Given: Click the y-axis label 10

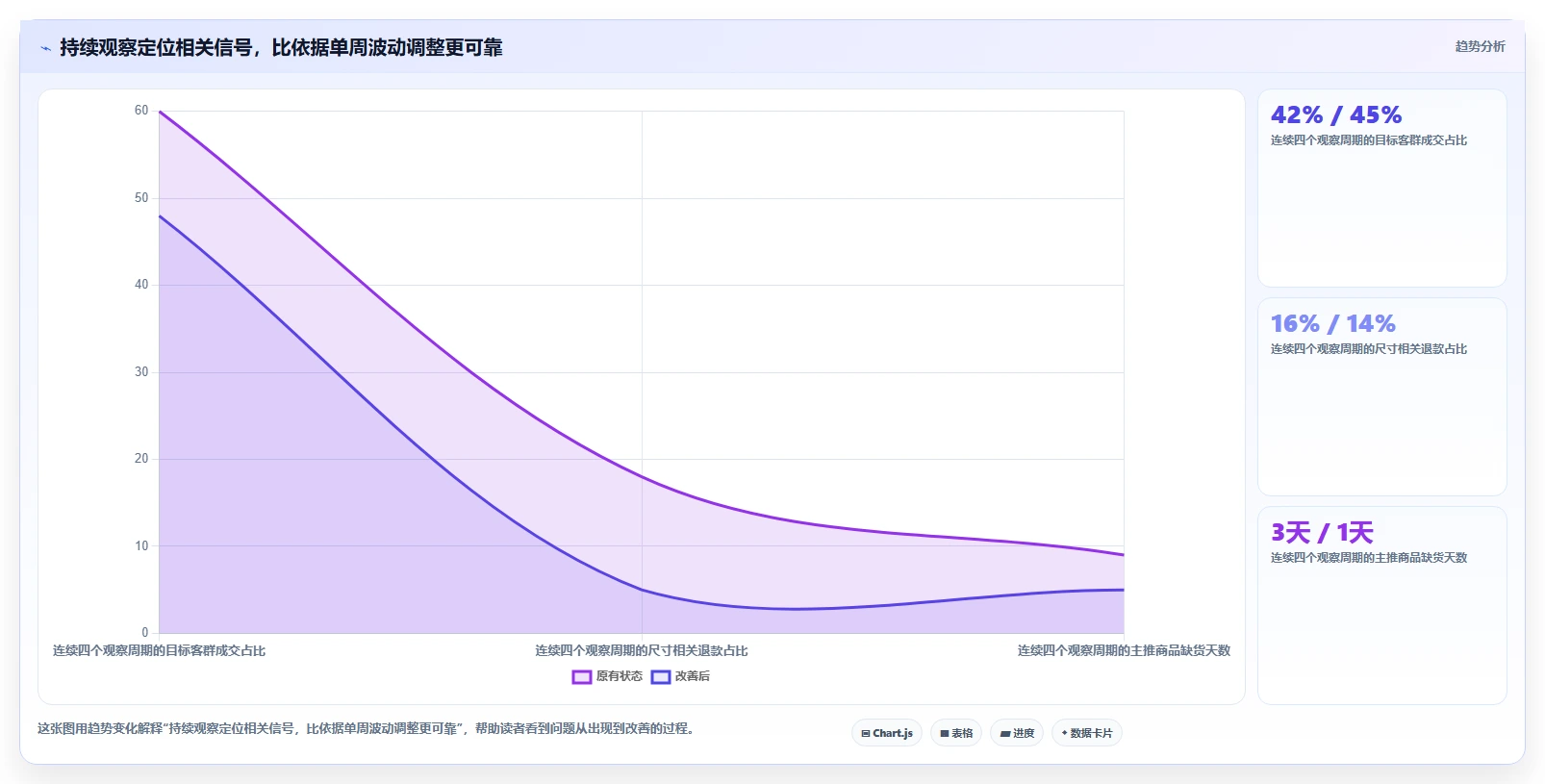Looking at the screenshot, I should coord(141,546).
